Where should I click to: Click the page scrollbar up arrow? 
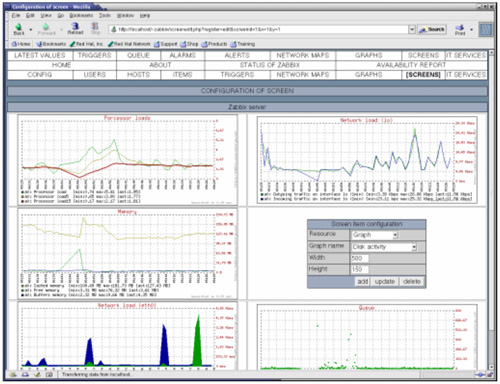491,53
